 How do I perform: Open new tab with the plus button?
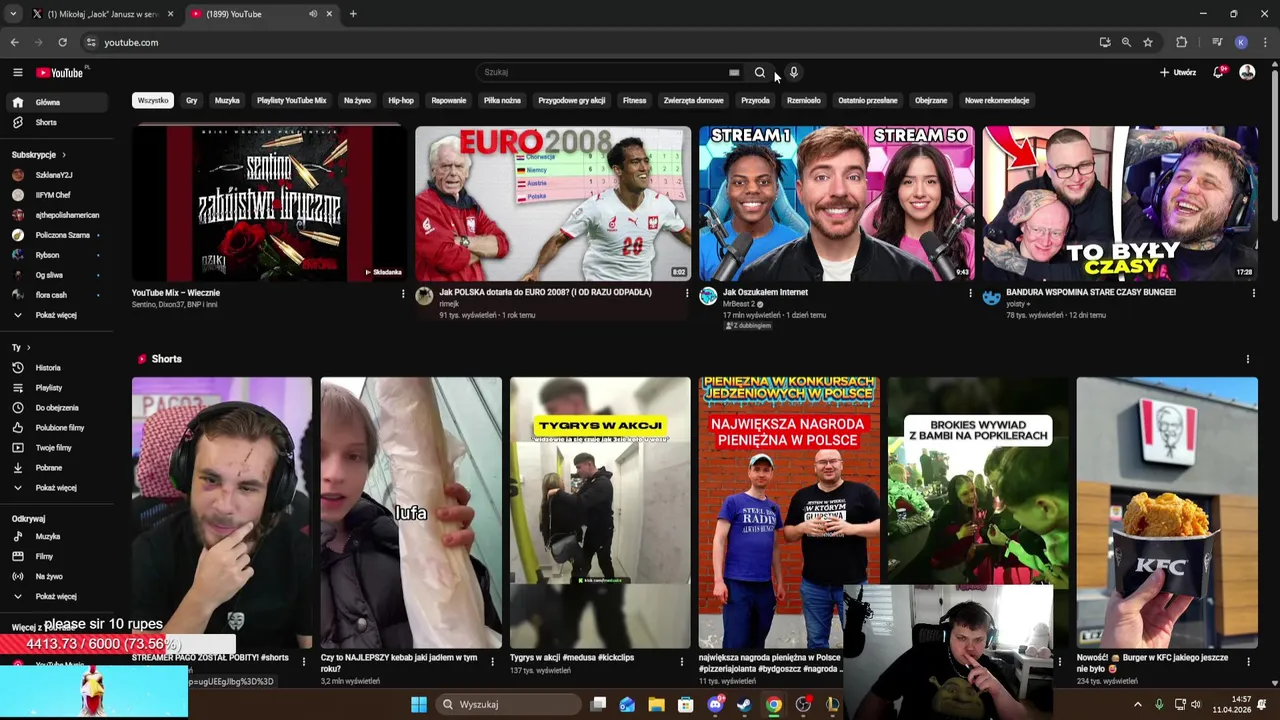pos(353,14)
